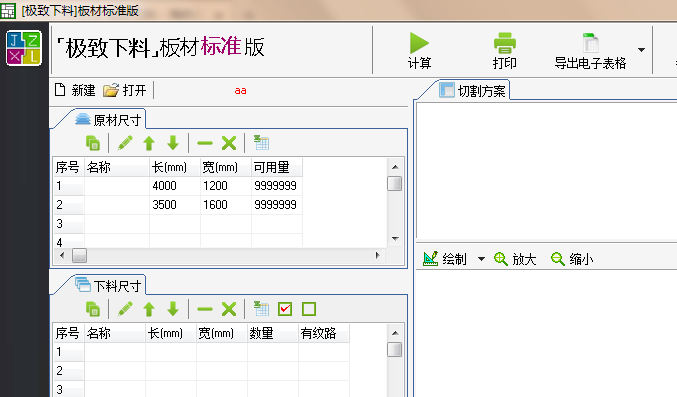Click the green 计算 play icon
The image size is (677, 397).
[x=419, y=43]
